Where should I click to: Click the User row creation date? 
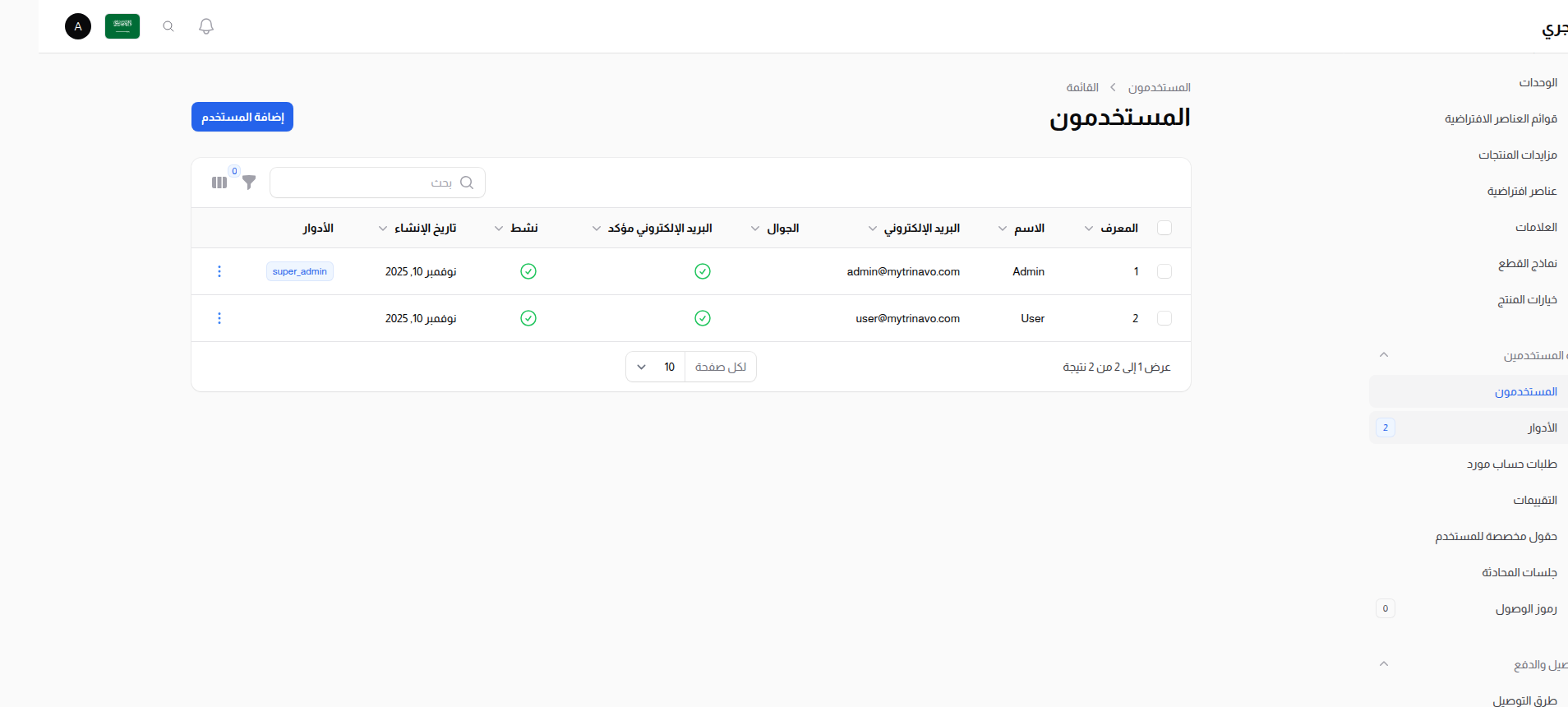click(x=421, y=318)
